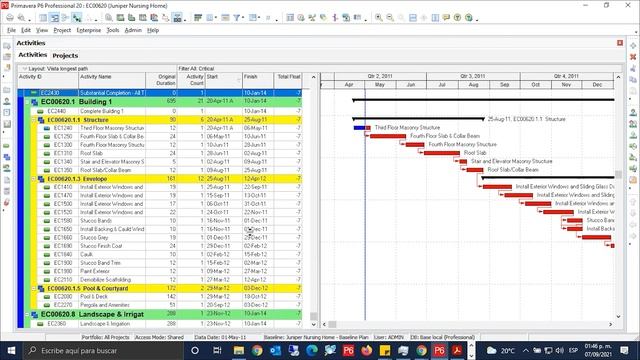
Task: Click the Add icon in right command bar
Action: click(x=633, y=46)
